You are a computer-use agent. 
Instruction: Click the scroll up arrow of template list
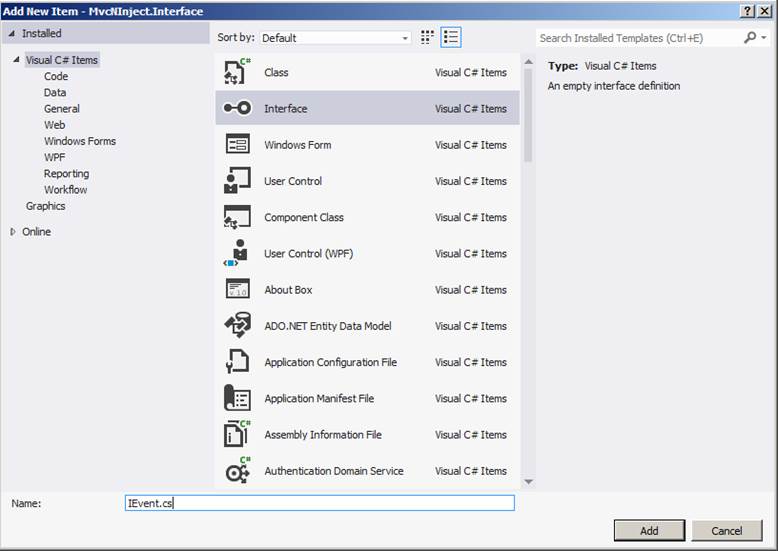(x=528, y=62)
